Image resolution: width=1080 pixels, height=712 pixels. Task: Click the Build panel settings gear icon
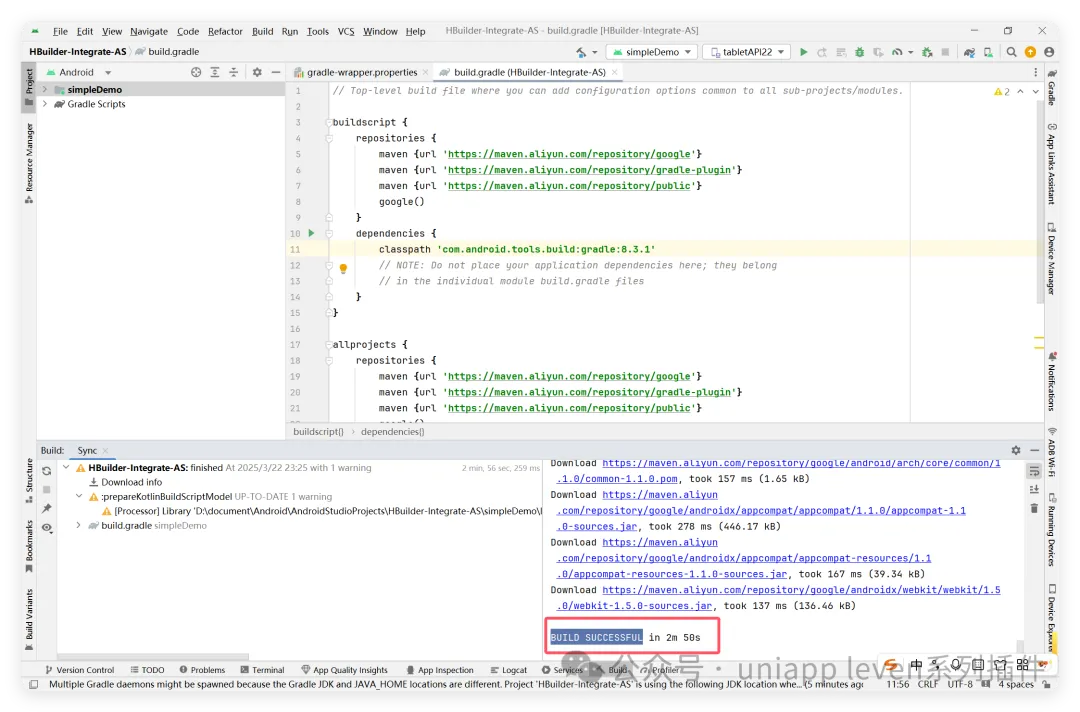click(1016, 450)
